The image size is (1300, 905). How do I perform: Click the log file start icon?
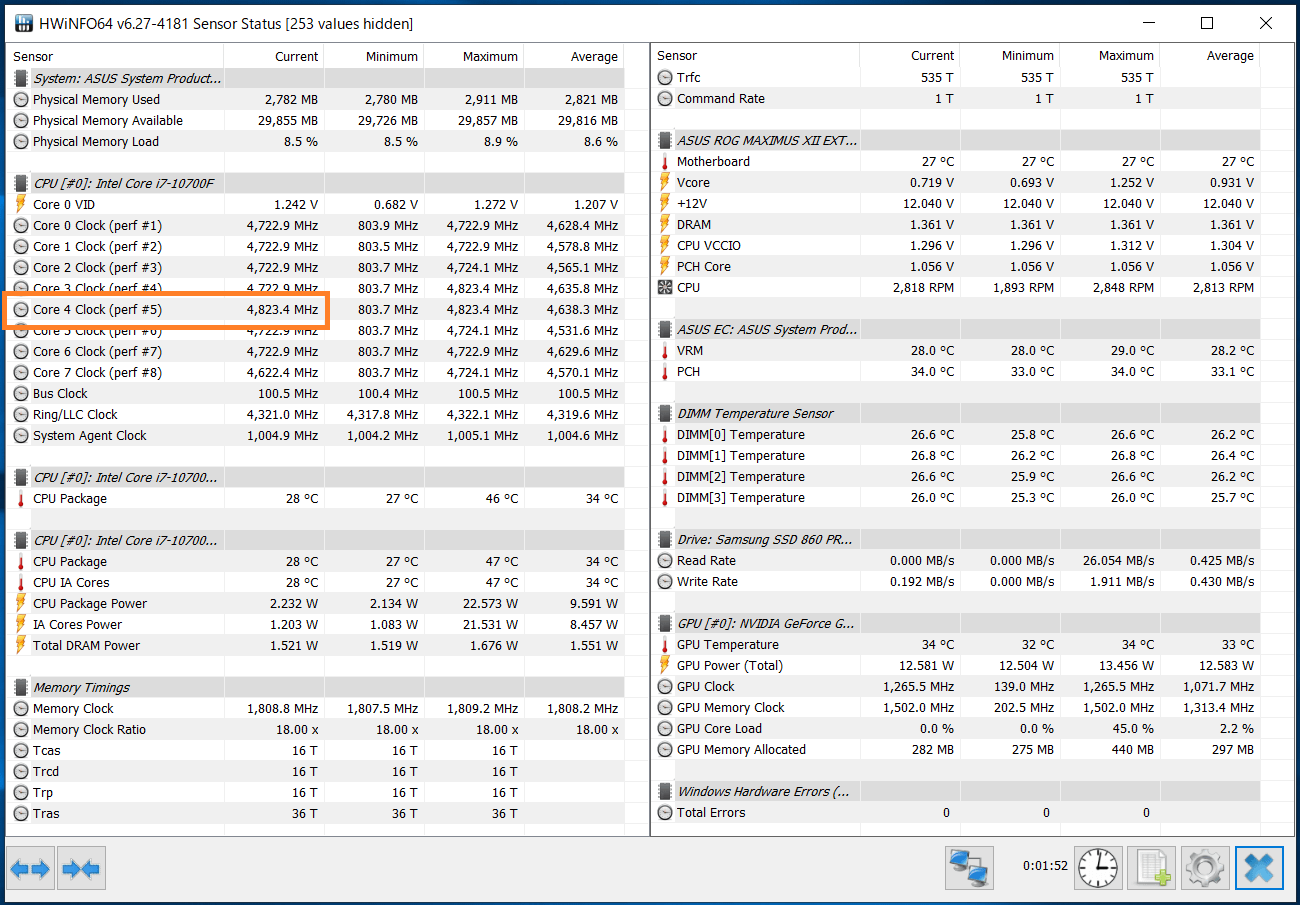1151,868
